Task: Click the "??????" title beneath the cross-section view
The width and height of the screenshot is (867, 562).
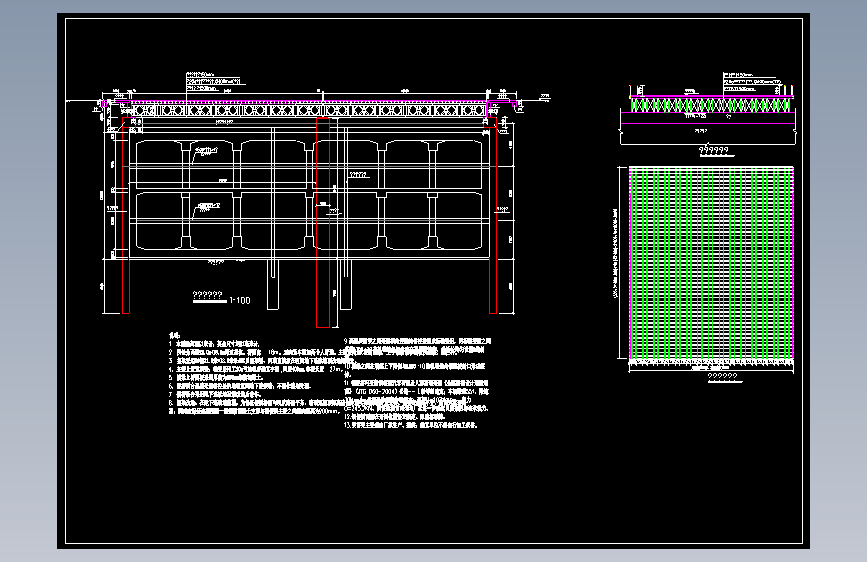Action: click(x=714, y=150)
